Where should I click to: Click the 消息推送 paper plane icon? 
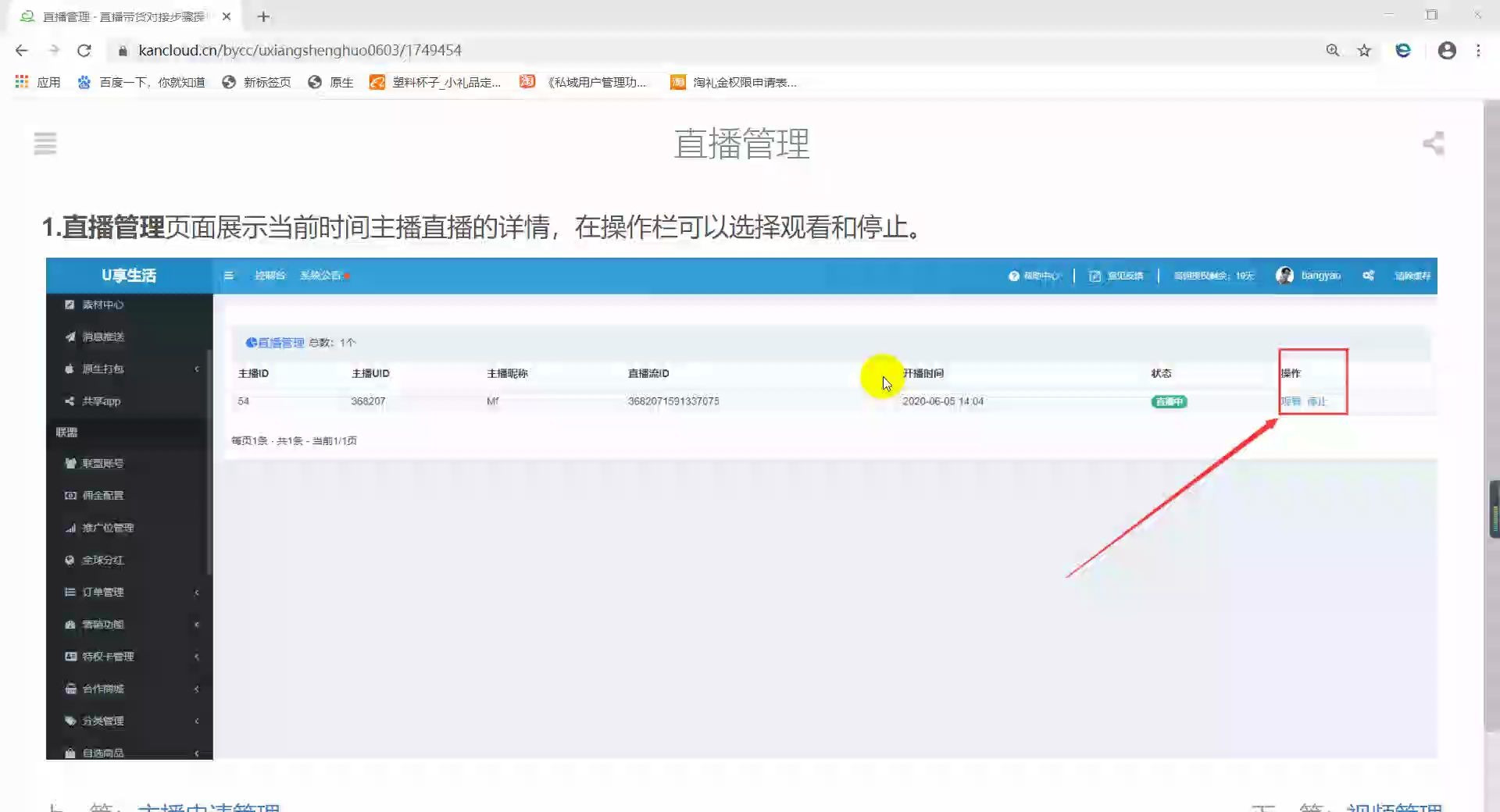point(70,337)
